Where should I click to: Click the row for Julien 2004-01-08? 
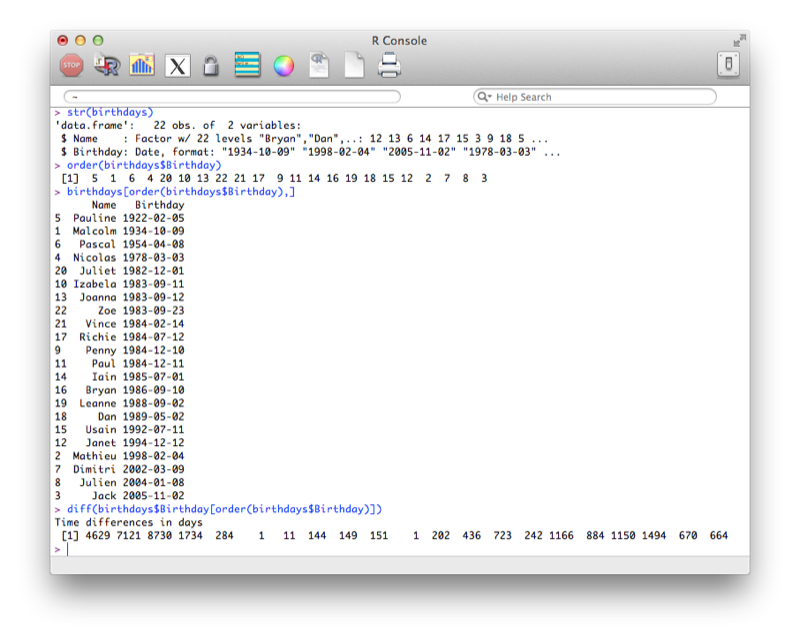tap(119, 483)
